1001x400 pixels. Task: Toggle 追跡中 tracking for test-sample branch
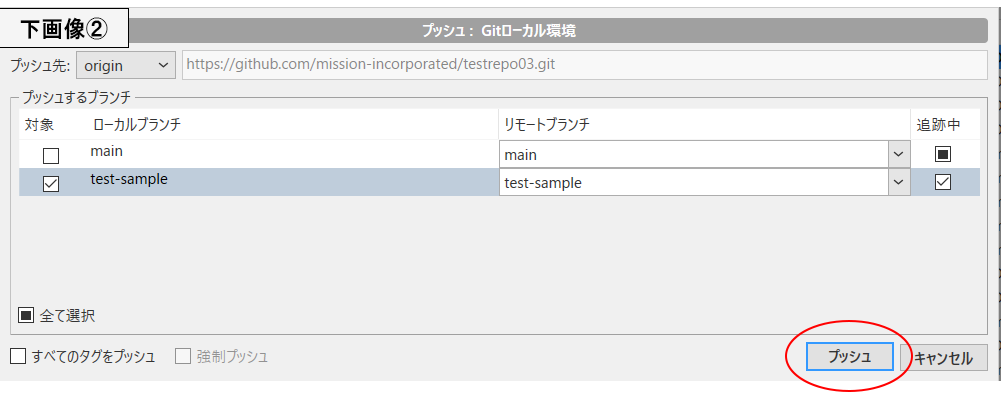(942, 182)
